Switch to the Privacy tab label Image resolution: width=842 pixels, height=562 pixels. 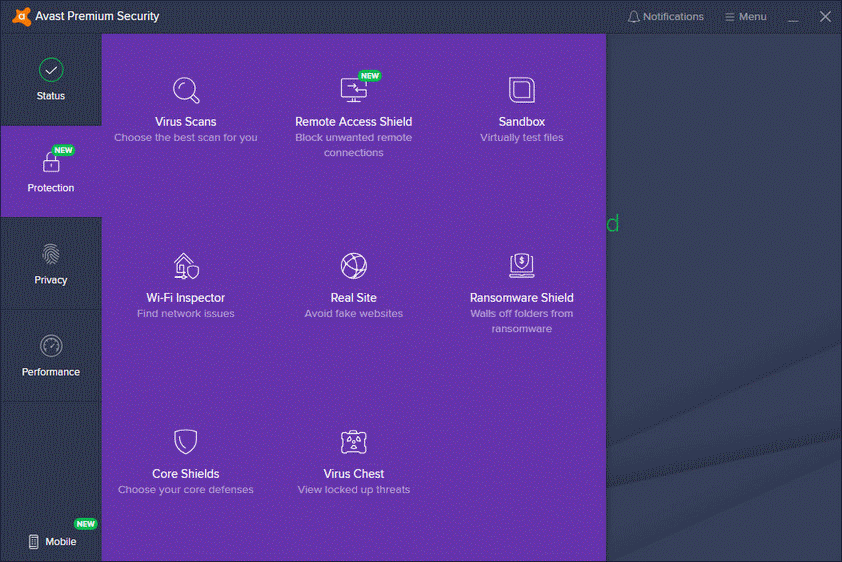(51, 280)
